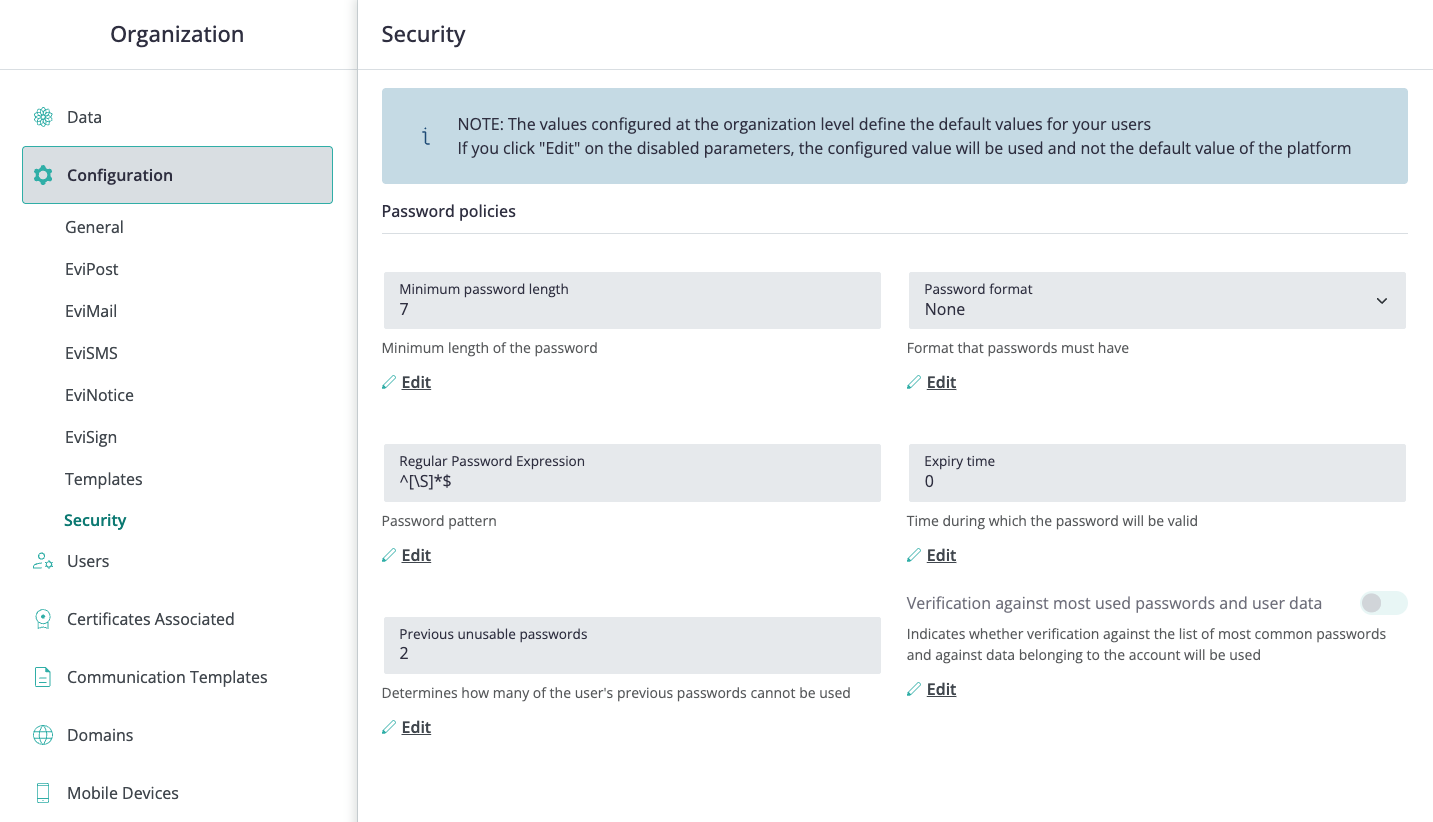Select Templates in the Configuration submenu

tap(104, 479)
